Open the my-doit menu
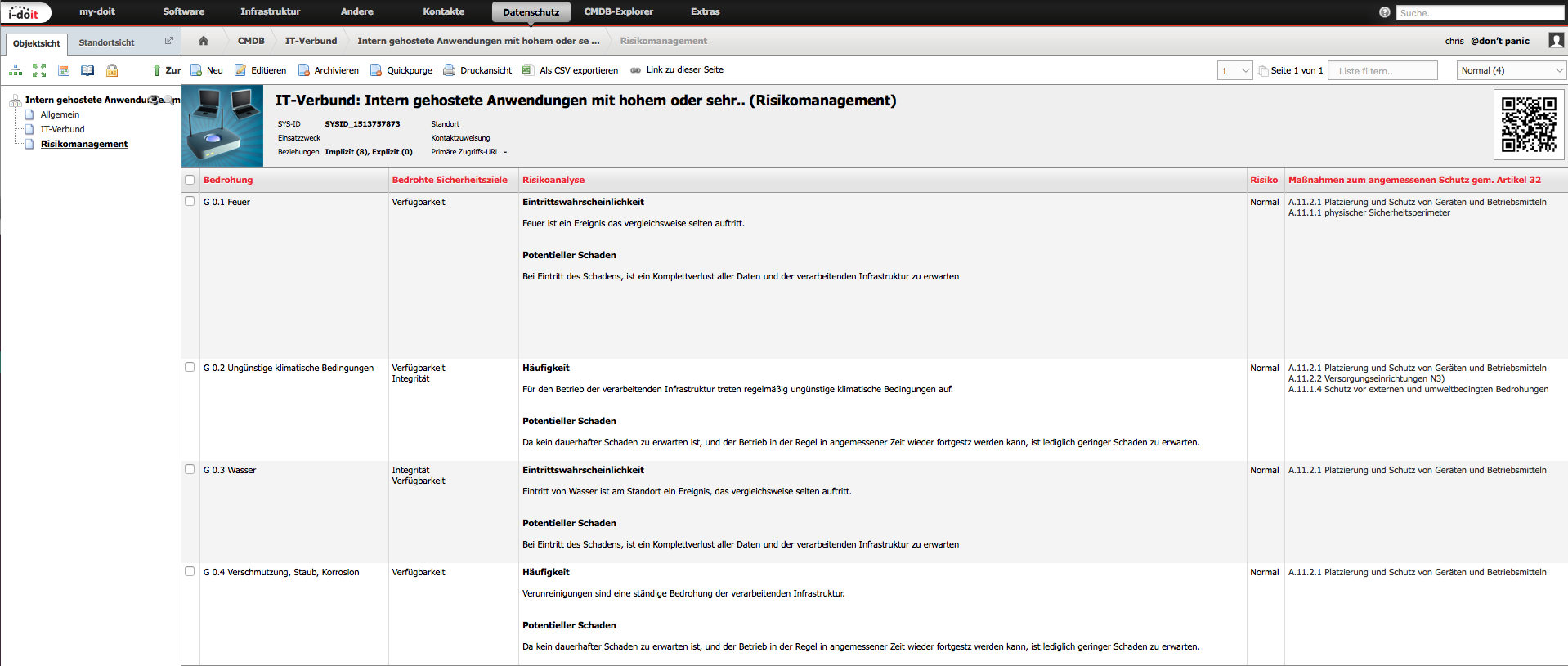Screen dimensions: 1568x666 click(x=97, y=11)
